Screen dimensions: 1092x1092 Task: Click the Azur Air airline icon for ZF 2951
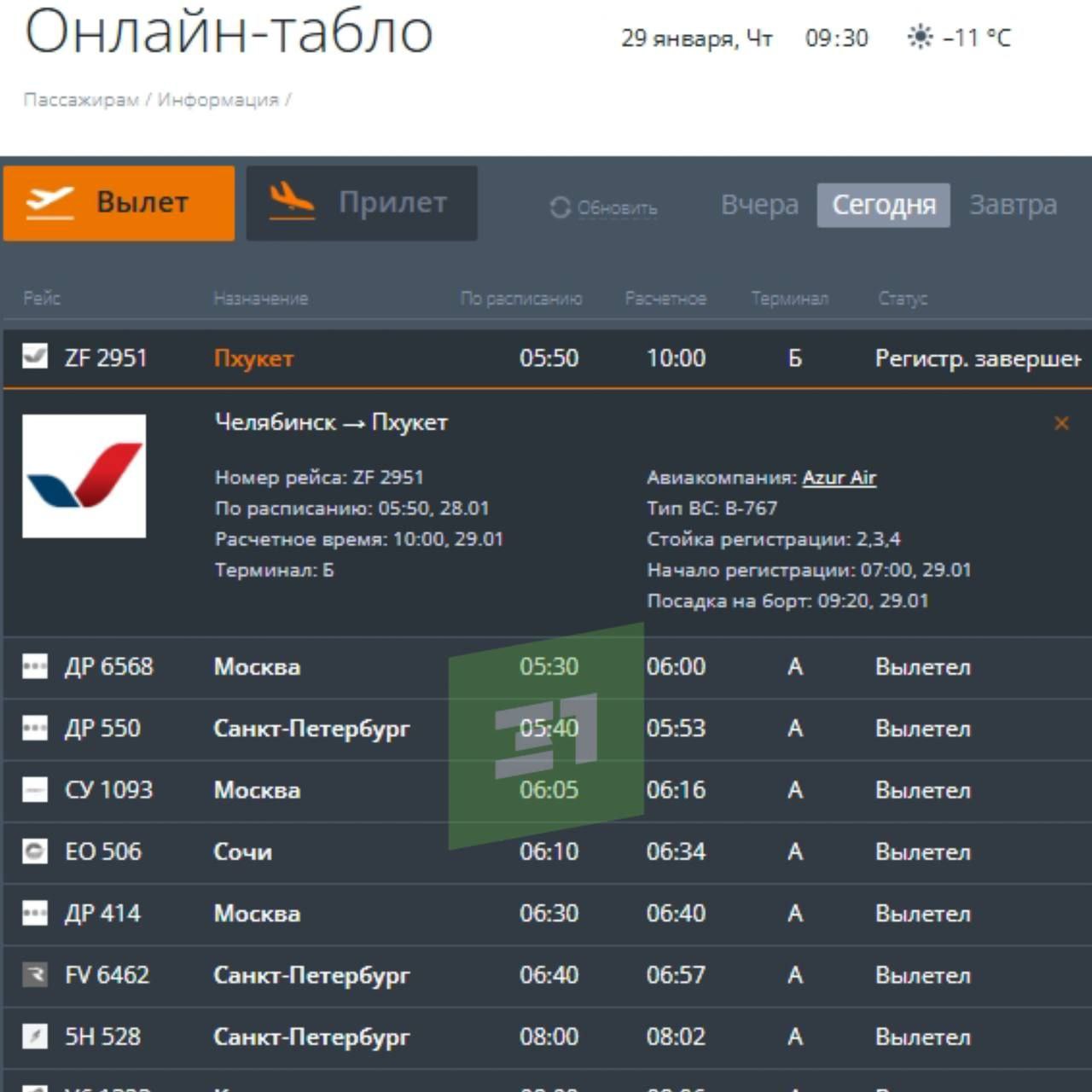[x=35, y=356]
